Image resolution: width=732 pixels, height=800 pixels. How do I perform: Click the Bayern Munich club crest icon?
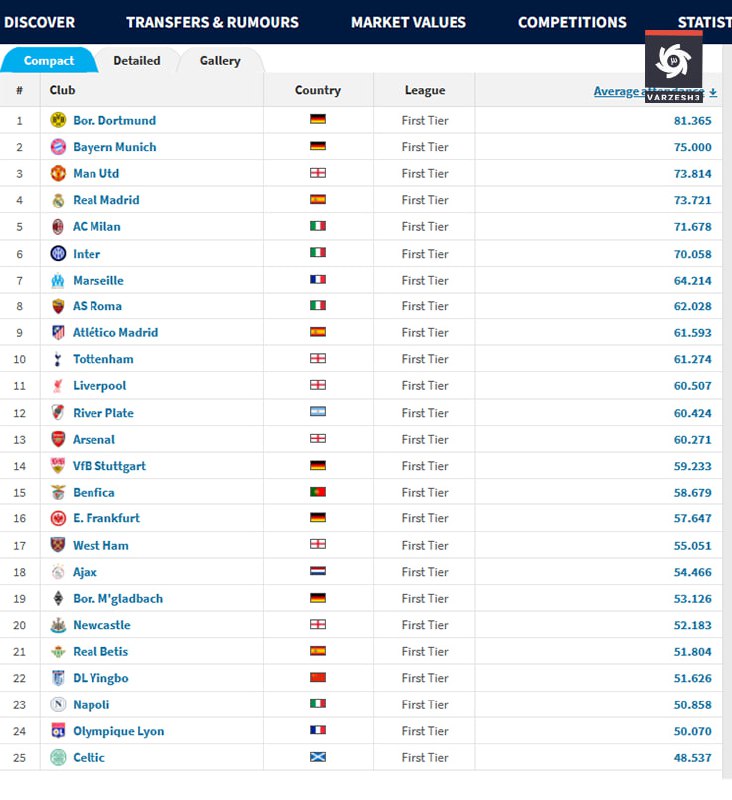click(x=58, y=147)
